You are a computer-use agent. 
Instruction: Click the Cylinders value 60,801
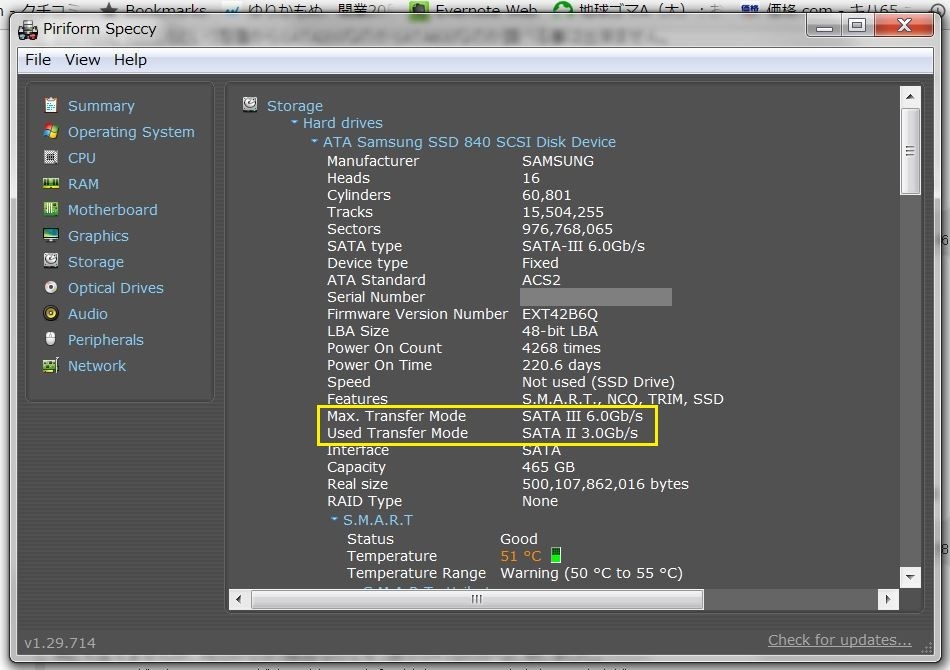546,194
